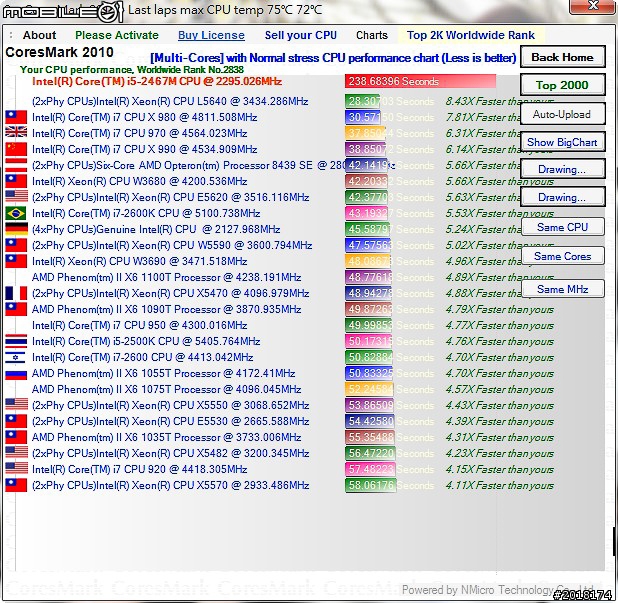The width and height of the screenshot is (618, 603).
Task: Click the Thailand flag beside i5-2500K row
Action: [16, 341]
